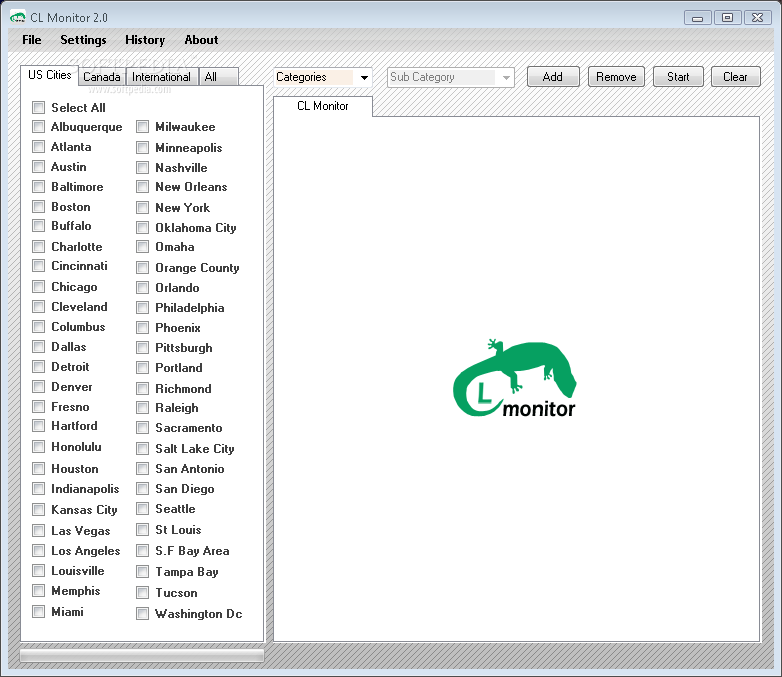Open the History menu
Screen dimensions: 782x677
pyautogui.click(x=145, y=40)
